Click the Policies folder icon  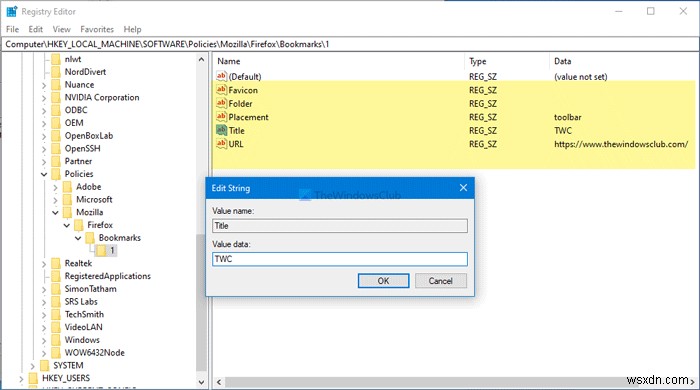click(x=56, y=174)
